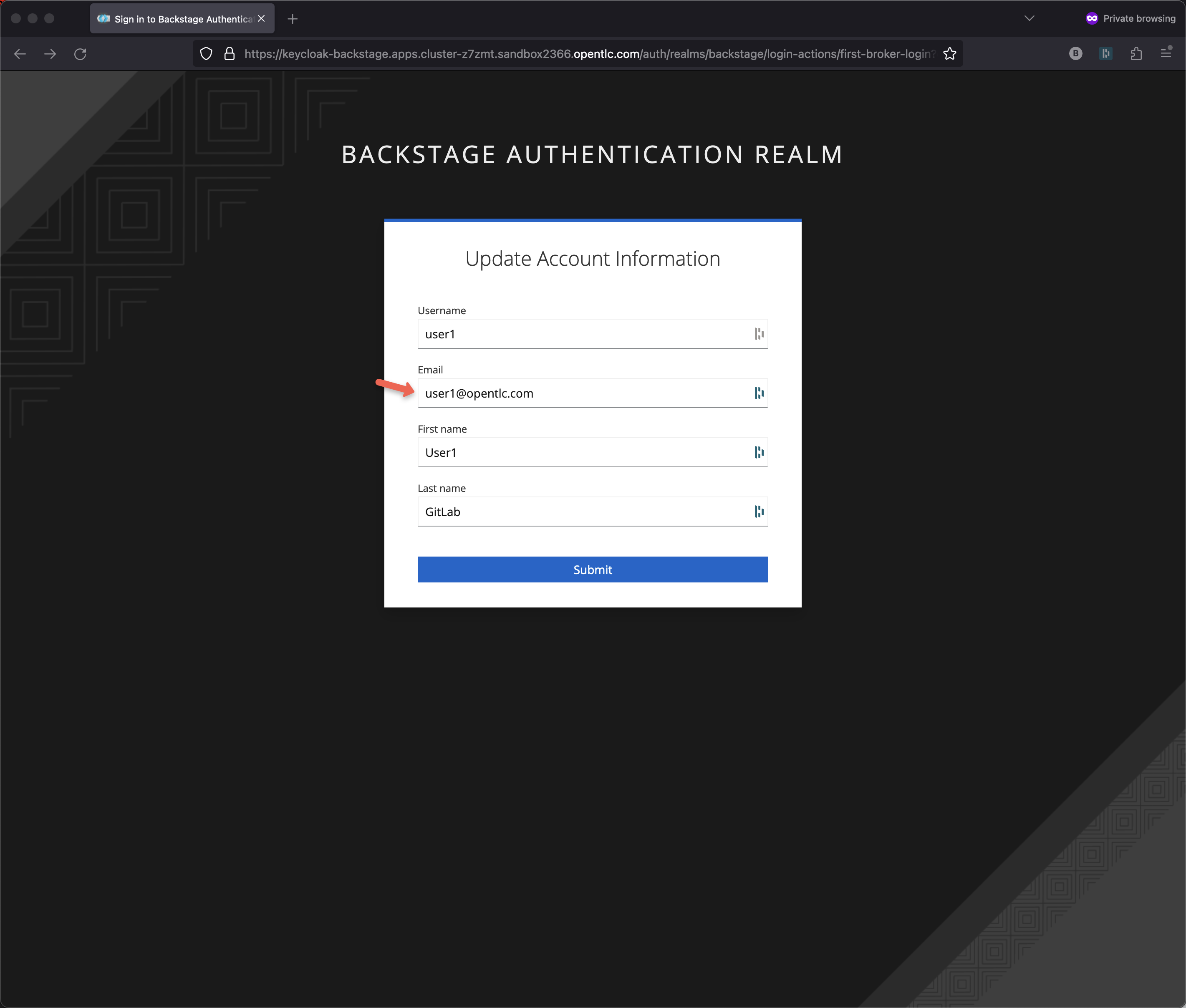Focus the URL address bar
The image size is (1186, 1008).
click(589, 54)
